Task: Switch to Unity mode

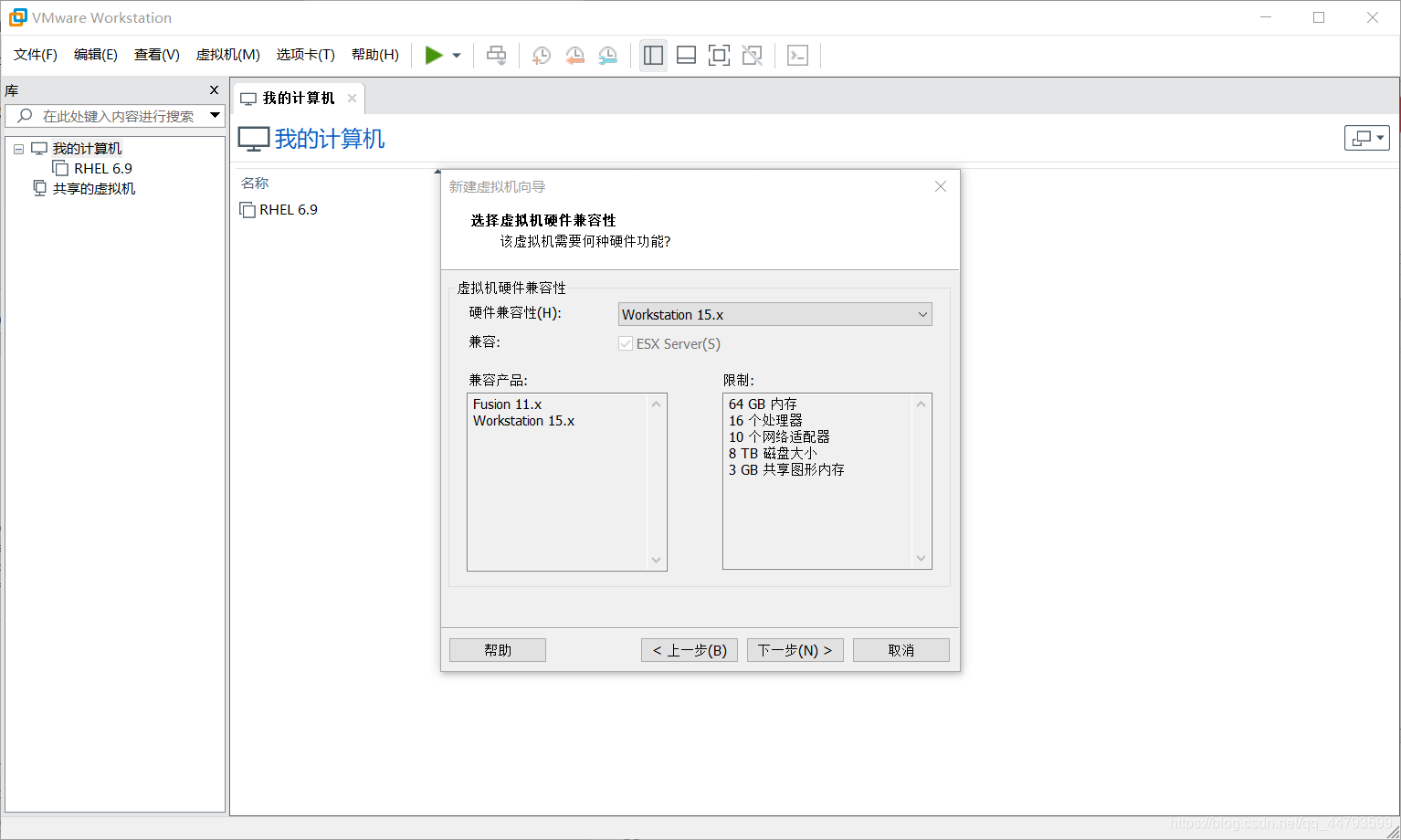Action: coord(752,55)
